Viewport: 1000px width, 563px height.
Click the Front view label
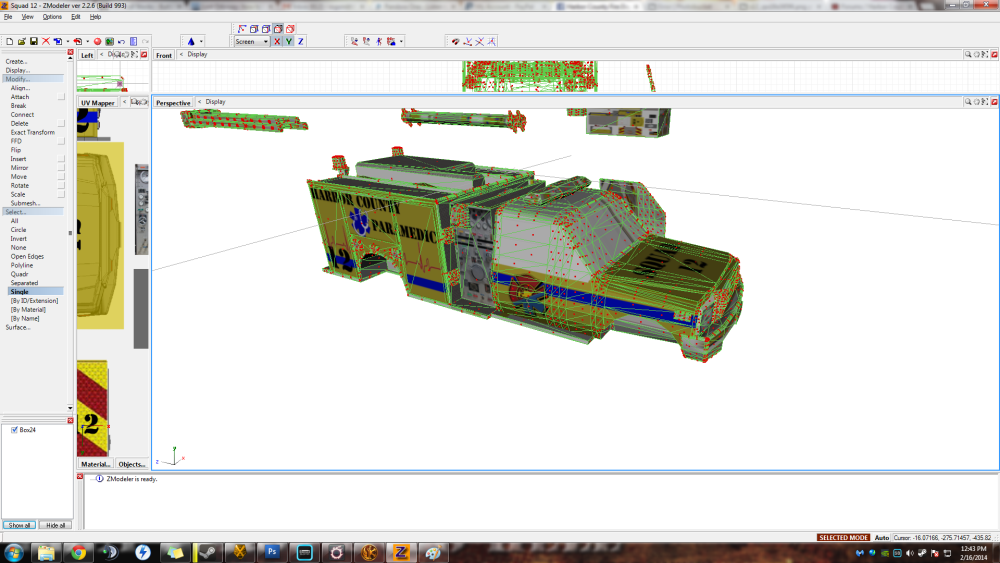click(x=164, y=55)
